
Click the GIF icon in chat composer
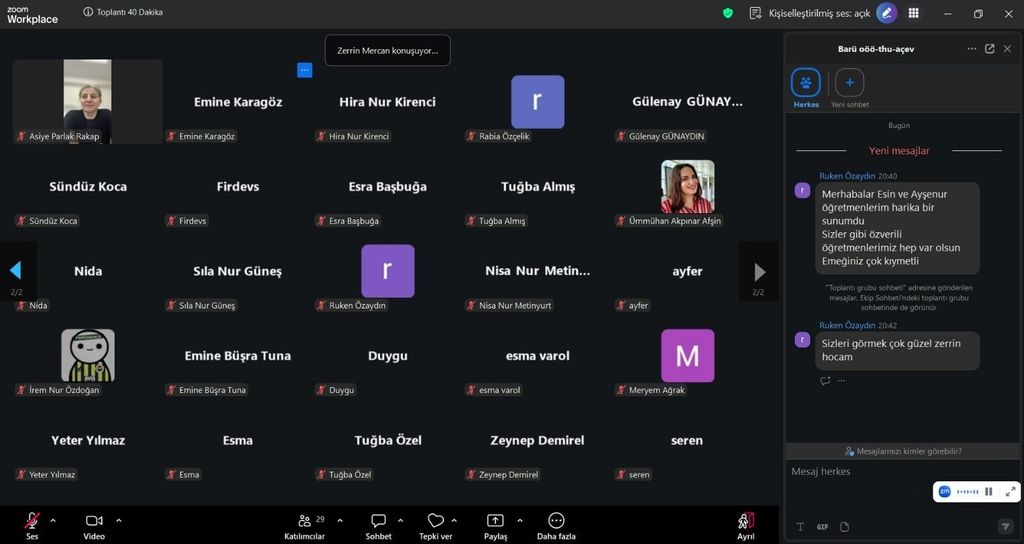(x=822, y=527)
